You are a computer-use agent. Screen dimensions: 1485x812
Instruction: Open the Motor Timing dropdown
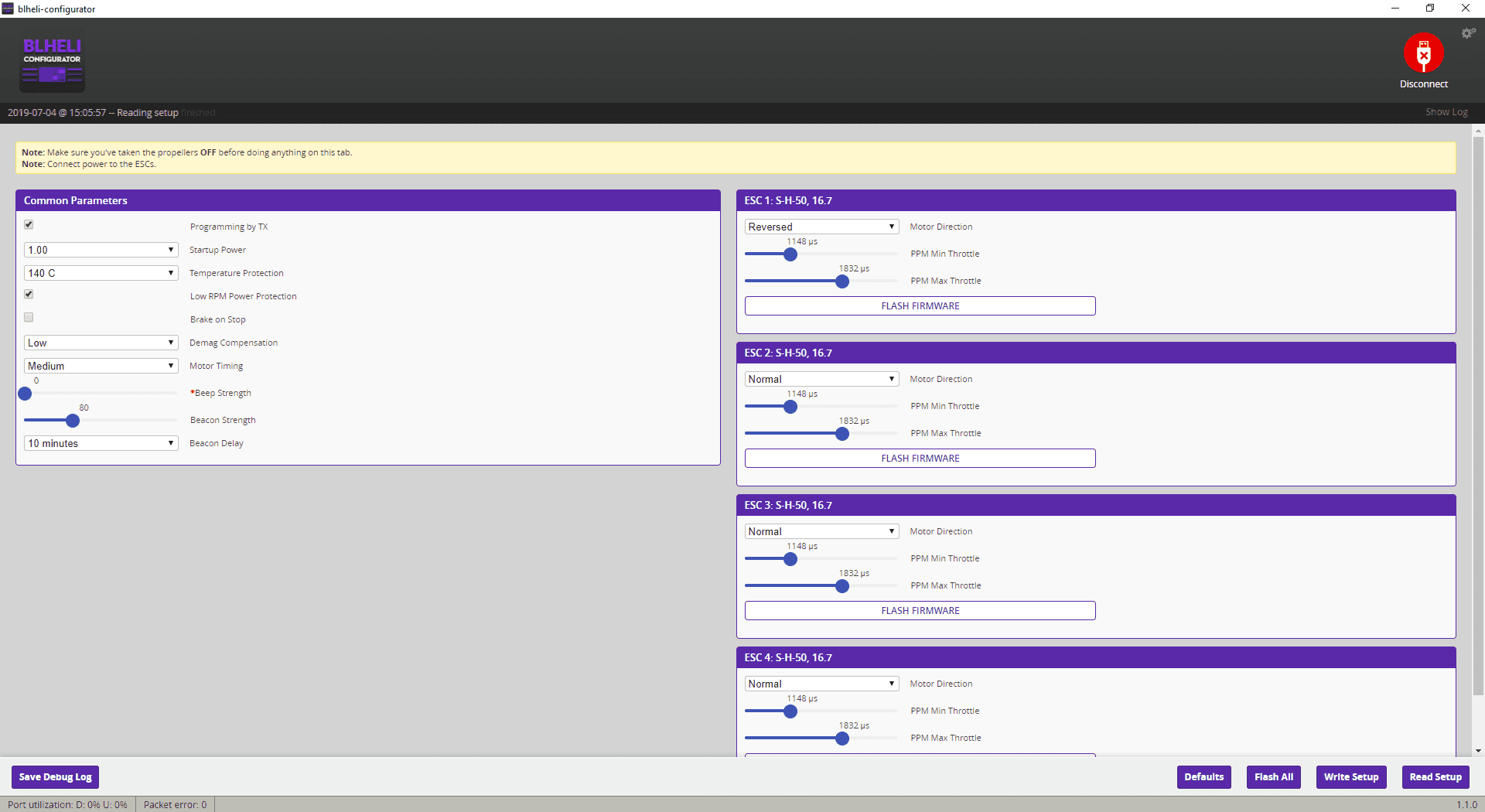pyautogui.click(x=101, y=366)
